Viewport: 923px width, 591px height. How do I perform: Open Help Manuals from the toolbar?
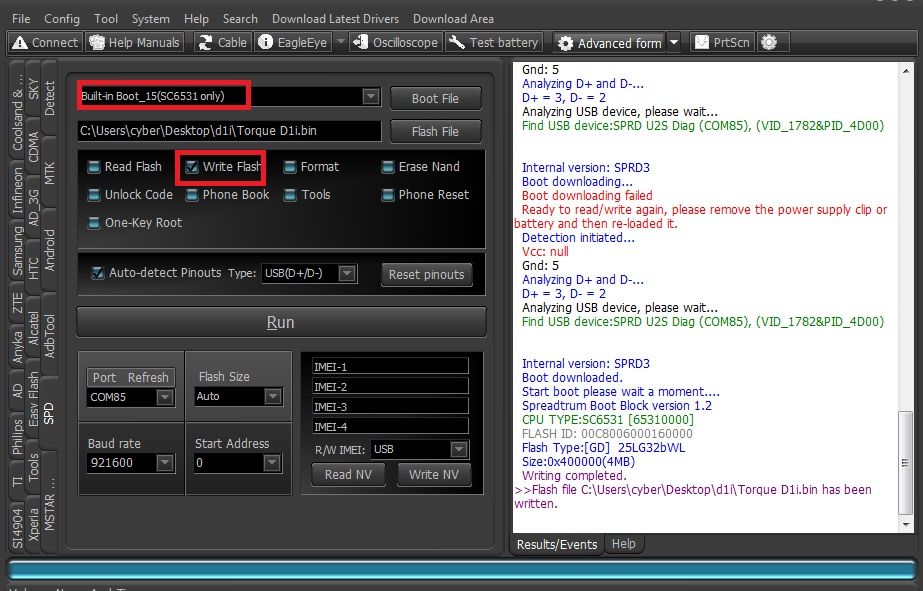click(x=97, y=43)
